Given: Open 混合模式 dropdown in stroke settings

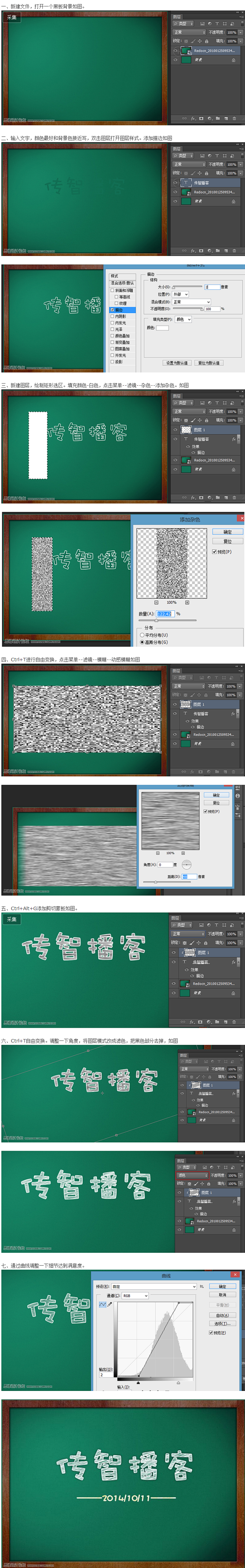Looking at the screenshot, I should click(191, 302).
